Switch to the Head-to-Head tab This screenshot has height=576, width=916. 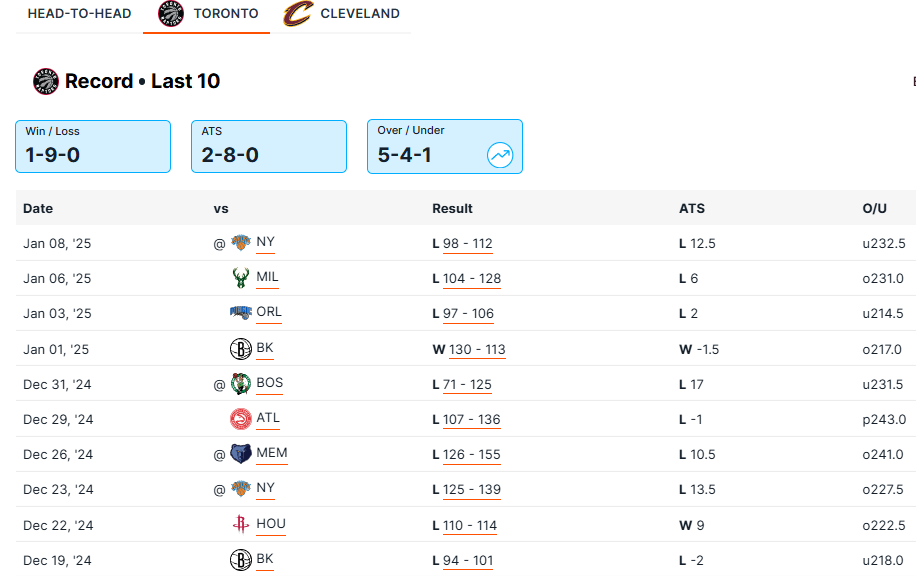click(79, 14)
